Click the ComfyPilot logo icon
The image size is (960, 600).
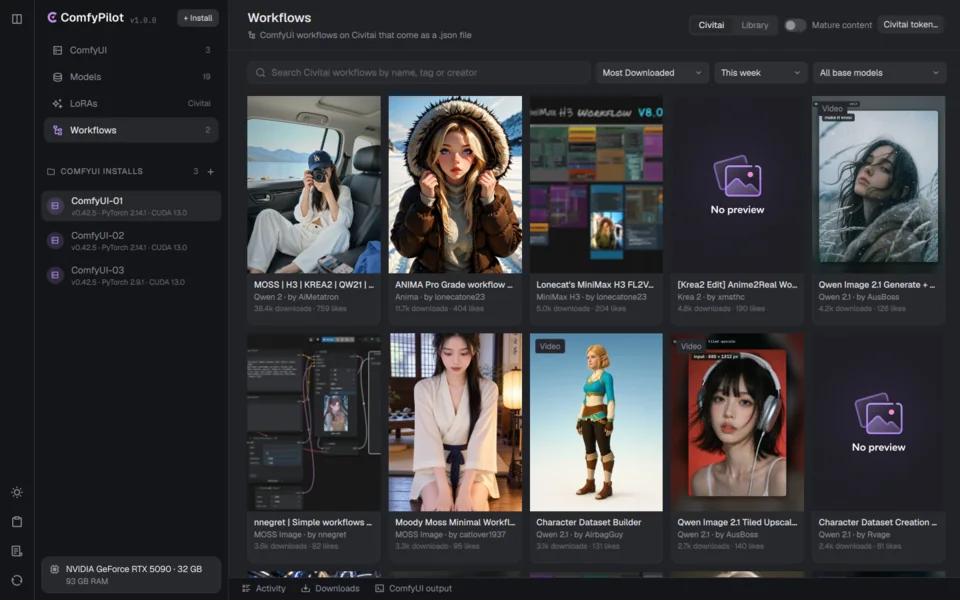tap(52, 18)
